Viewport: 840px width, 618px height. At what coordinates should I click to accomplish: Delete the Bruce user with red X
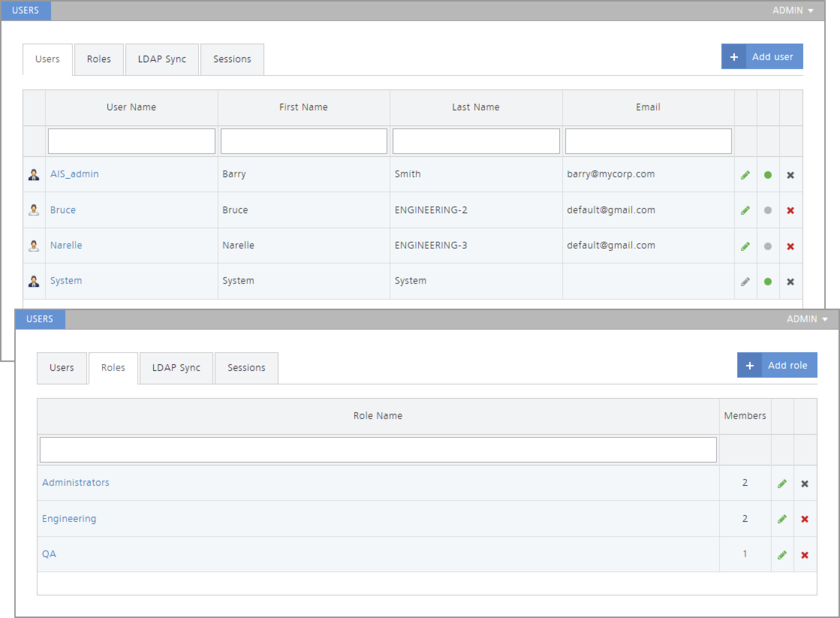(790, 211)
